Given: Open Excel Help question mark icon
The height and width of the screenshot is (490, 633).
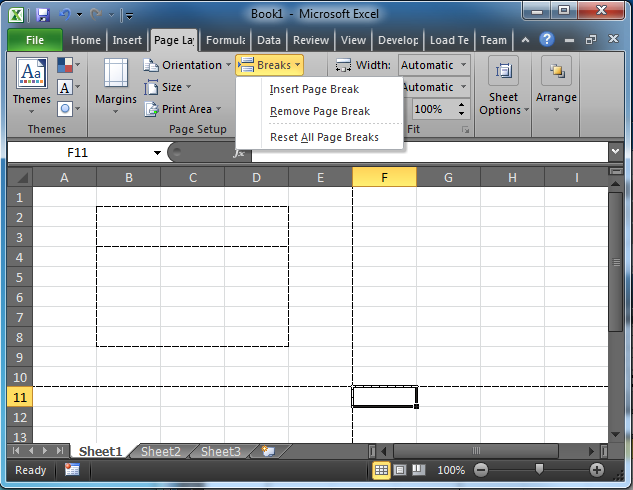Looking at the screenshot, I should 546,40.
